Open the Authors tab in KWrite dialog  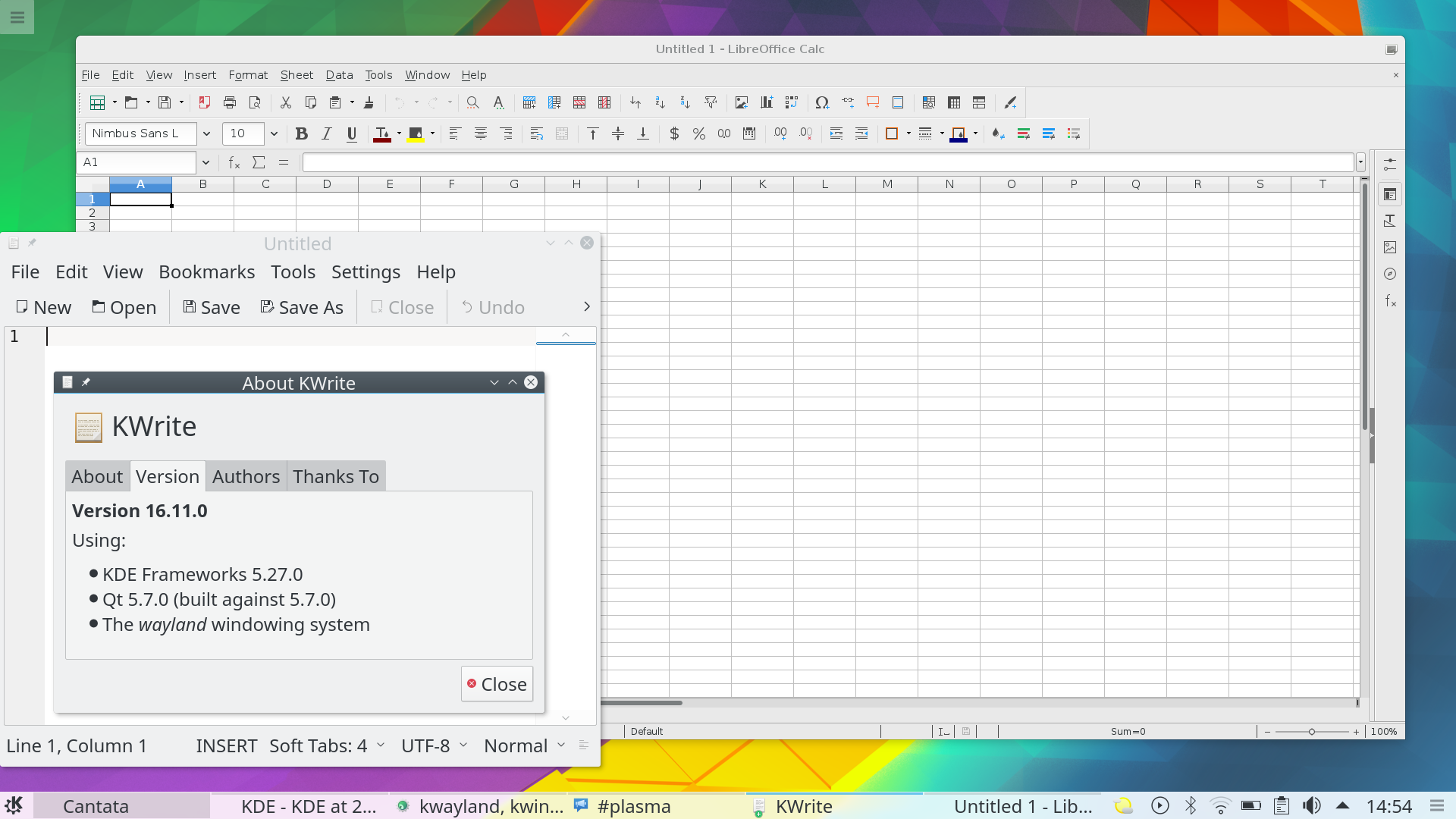(x=245, y=475)
